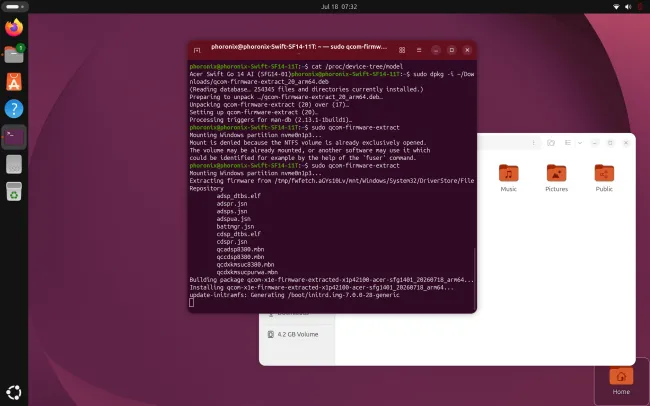Close the Terminal window
The height and width of the screenshot is (406, 650).
[x=467, y=50]
